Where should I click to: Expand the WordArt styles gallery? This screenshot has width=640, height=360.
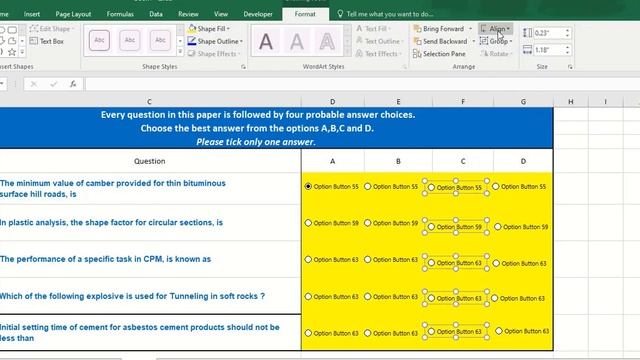pos(347,52)
